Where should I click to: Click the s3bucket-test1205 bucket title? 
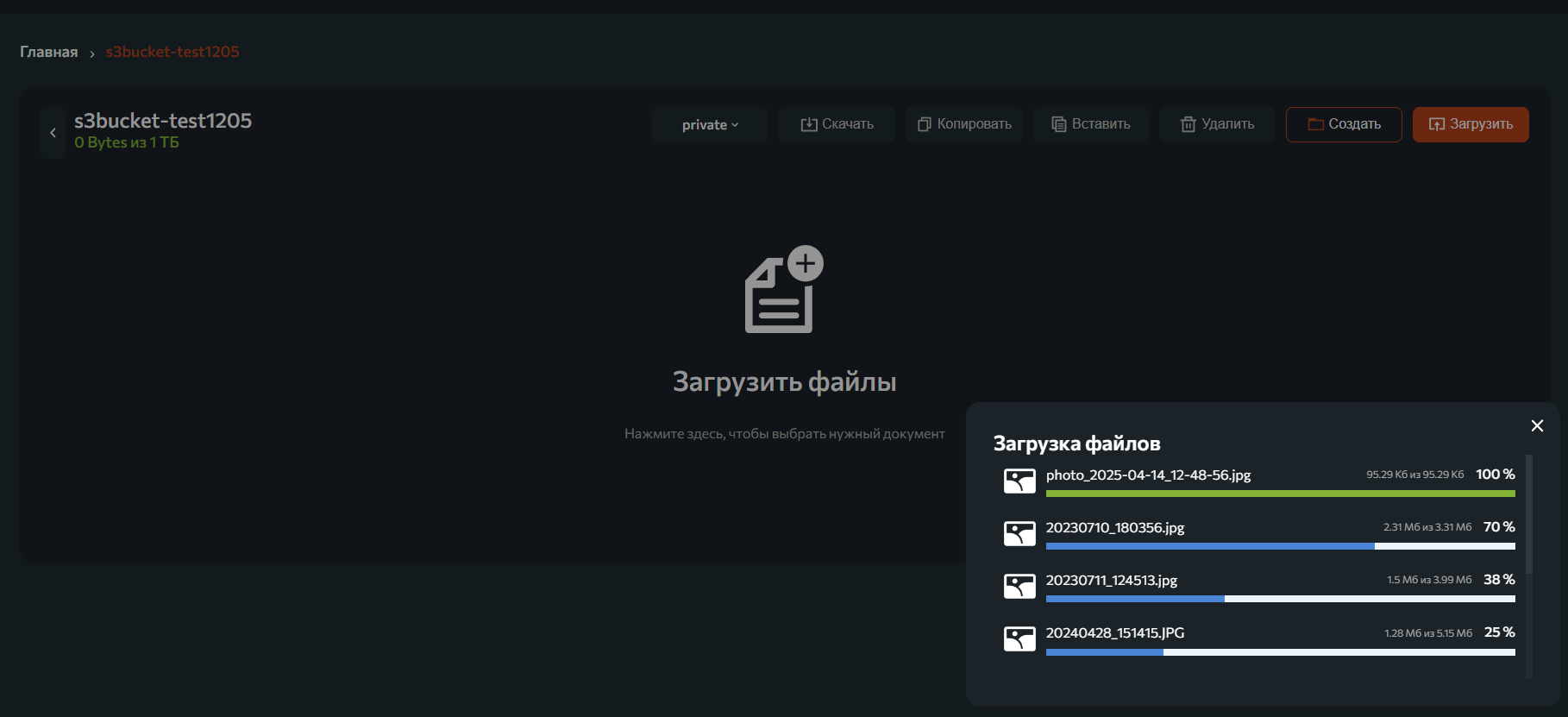pyautogui.click(x=163, y=121)
